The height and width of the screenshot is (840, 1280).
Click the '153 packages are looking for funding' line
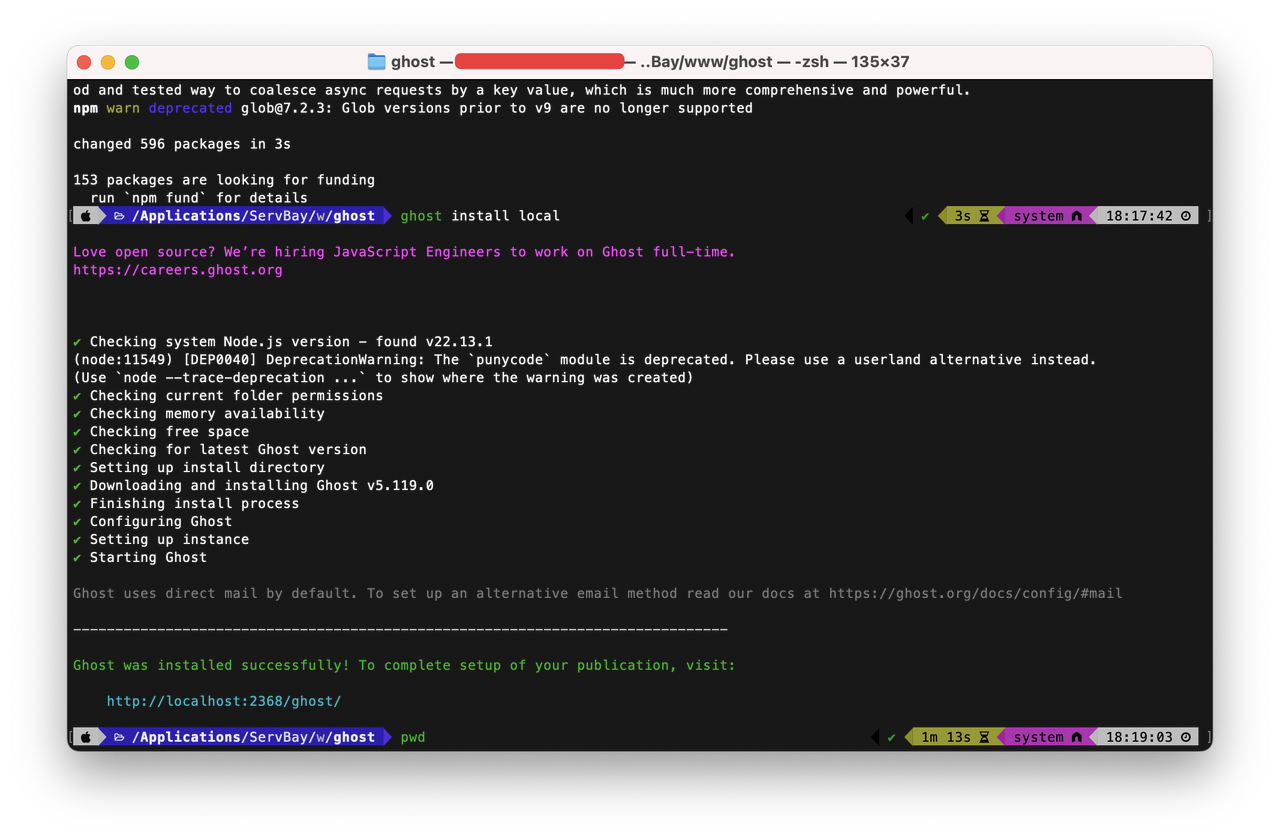(224, 180)
